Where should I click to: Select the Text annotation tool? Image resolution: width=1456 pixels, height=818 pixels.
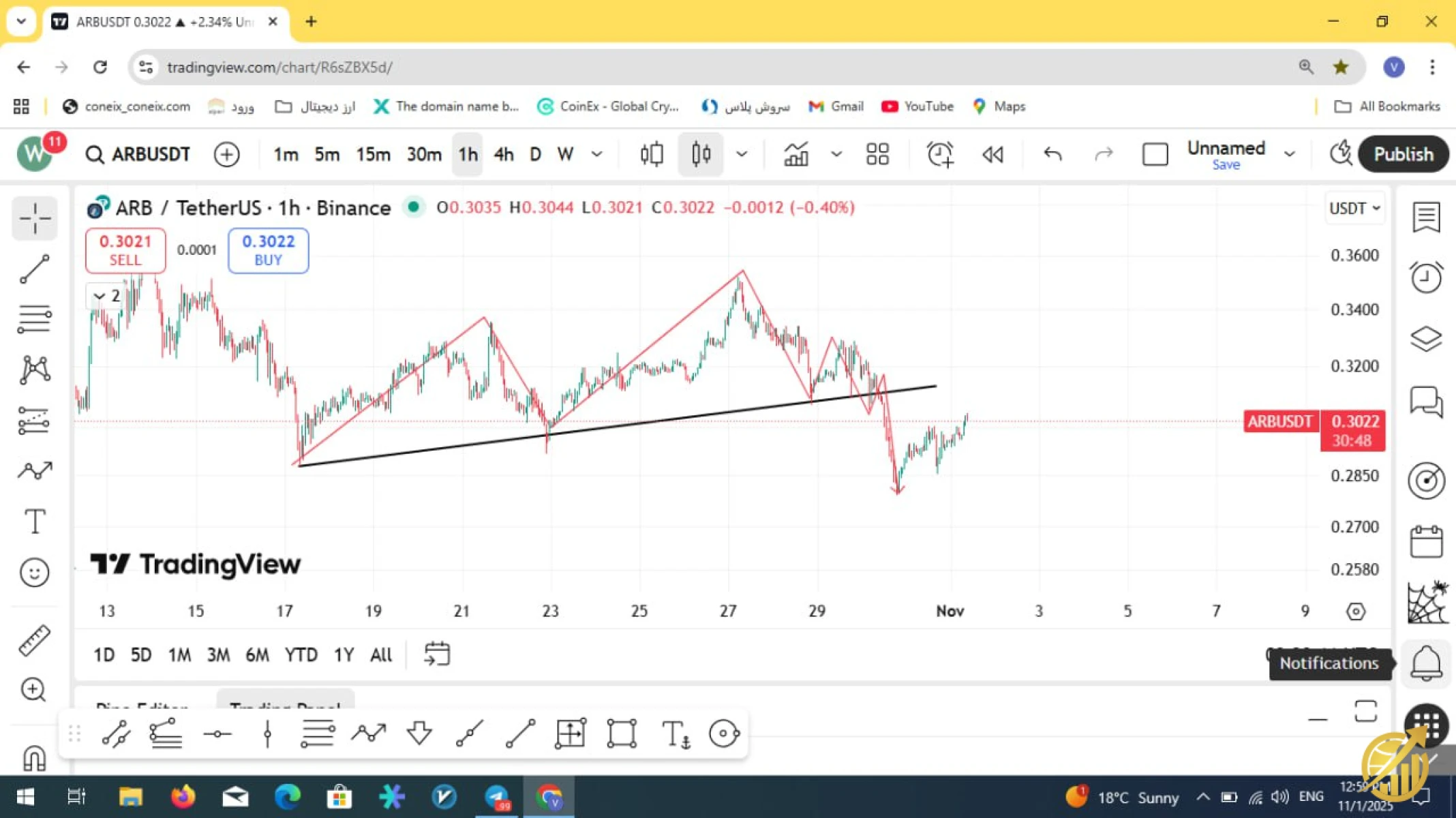[35, 521]
